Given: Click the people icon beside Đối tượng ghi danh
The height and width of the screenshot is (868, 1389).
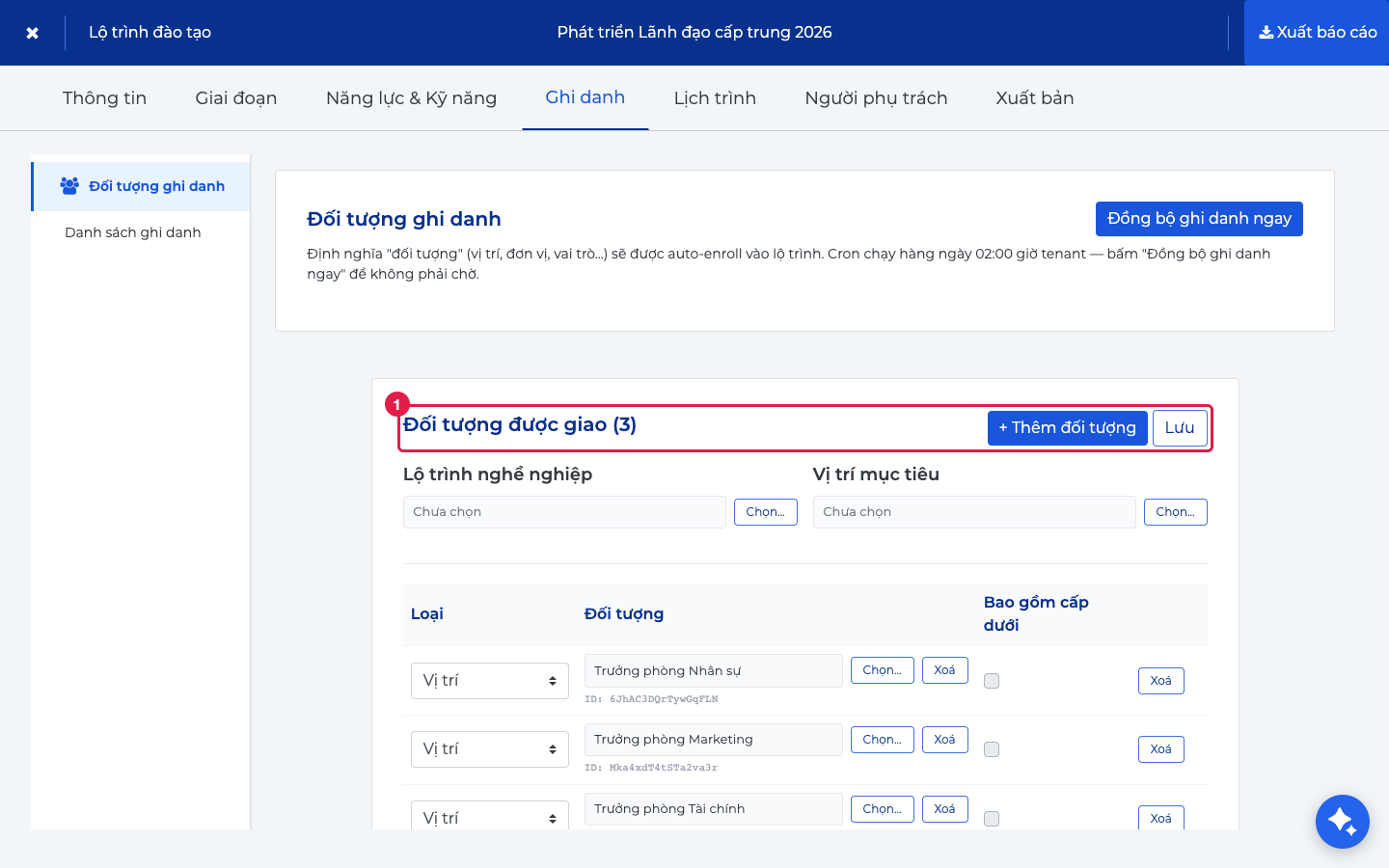Looking at the screenshot, I should [69, 186].
